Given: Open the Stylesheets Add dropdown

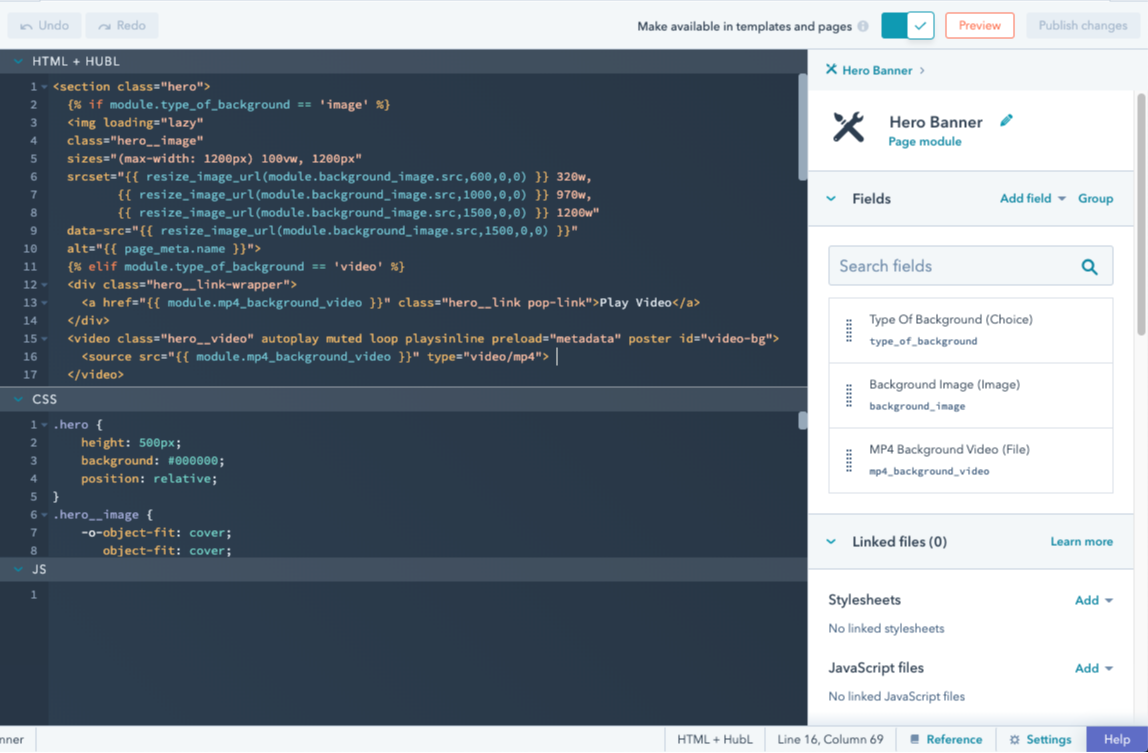Looking at the screenshot, I should 1091,600.
